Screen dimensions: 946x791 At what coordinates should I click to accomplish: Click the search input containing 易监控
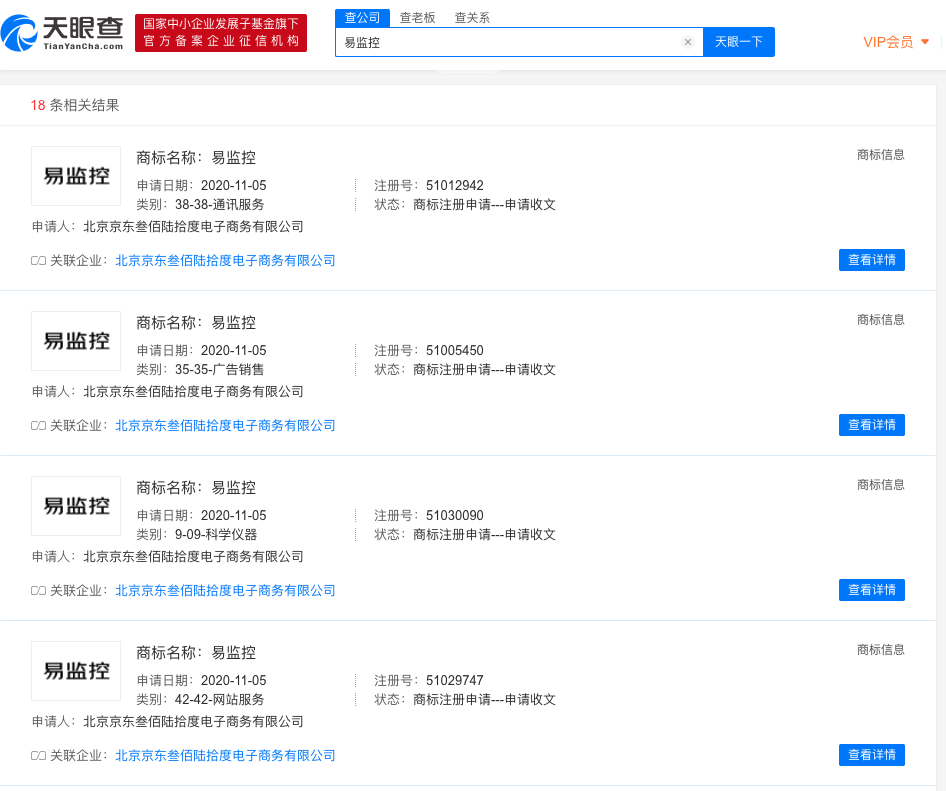[x=519, y=42]
